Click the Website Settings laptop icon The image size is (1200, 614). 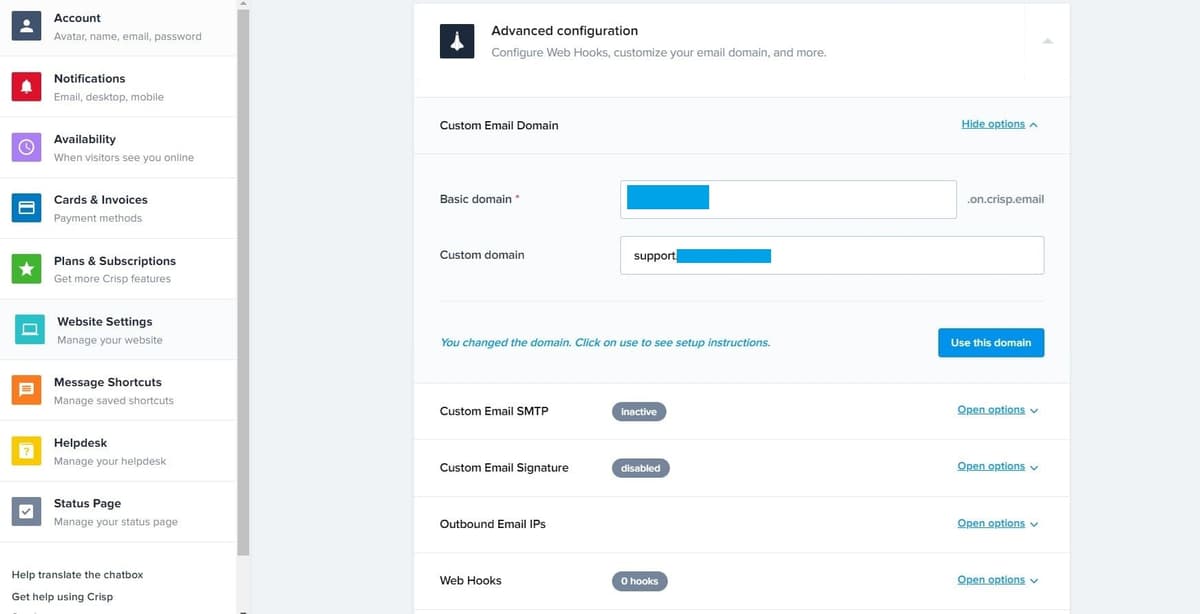coord(29,329)
